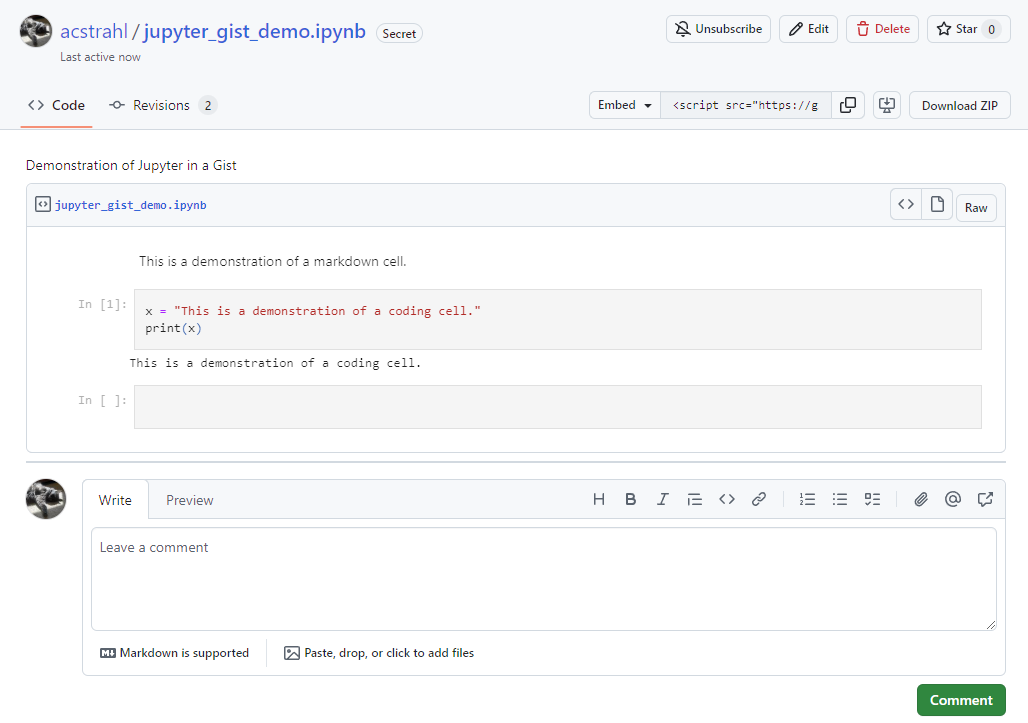Add a numbered list
The image size is (1028, 723).
point(808,499)
